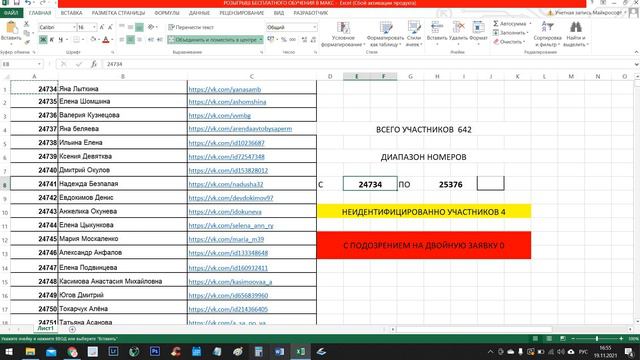Toggle center horizontal alignment

[x=131, y=40]
